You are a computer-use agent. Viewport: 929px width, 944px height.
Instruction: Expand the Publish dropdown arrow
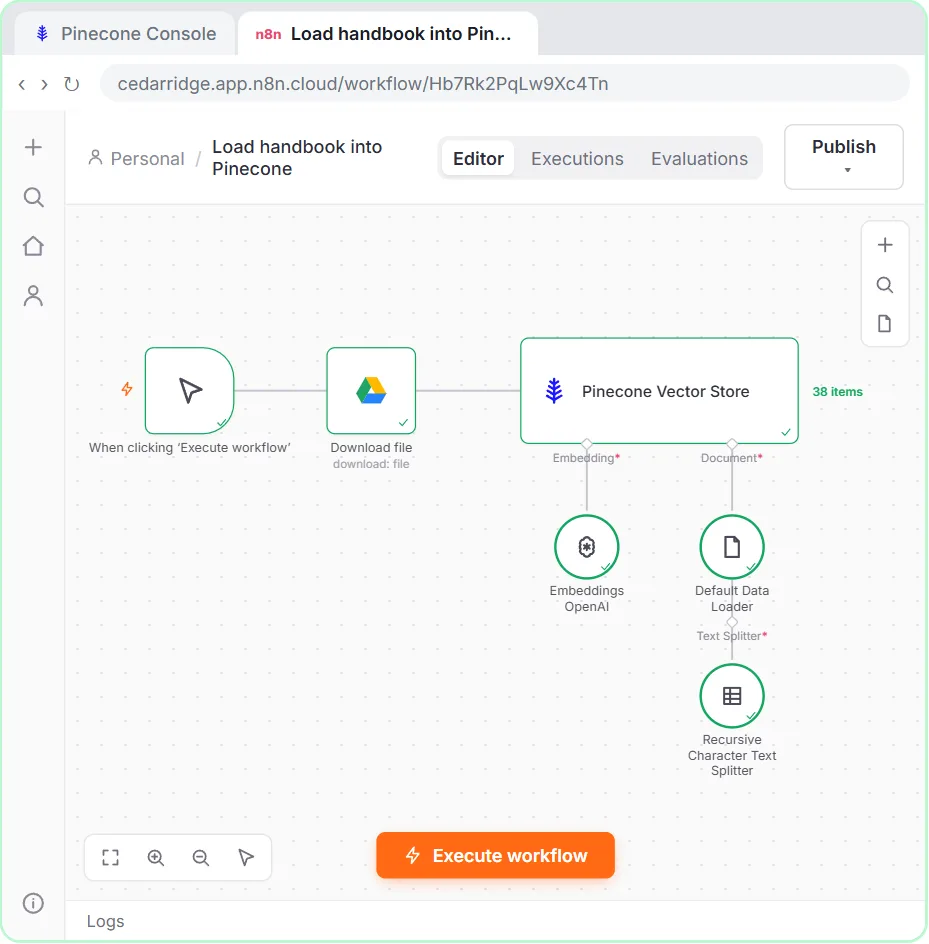click(x=847, y=170)
